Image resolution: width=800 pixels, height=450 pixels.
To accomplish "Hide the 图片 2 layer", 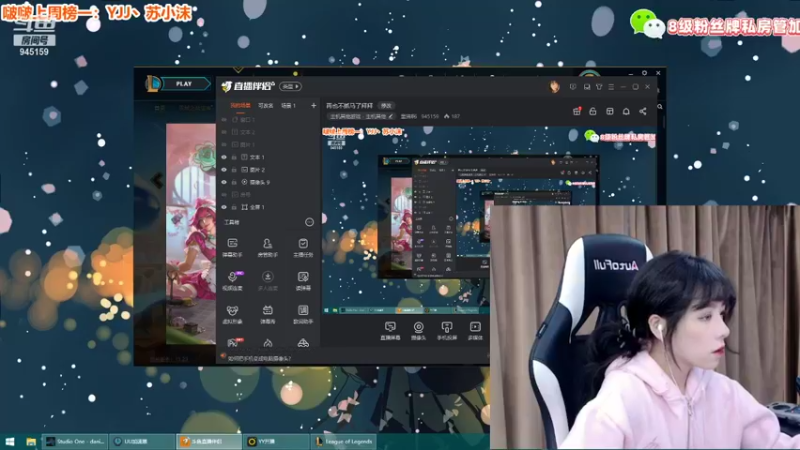I will (224, 169).
